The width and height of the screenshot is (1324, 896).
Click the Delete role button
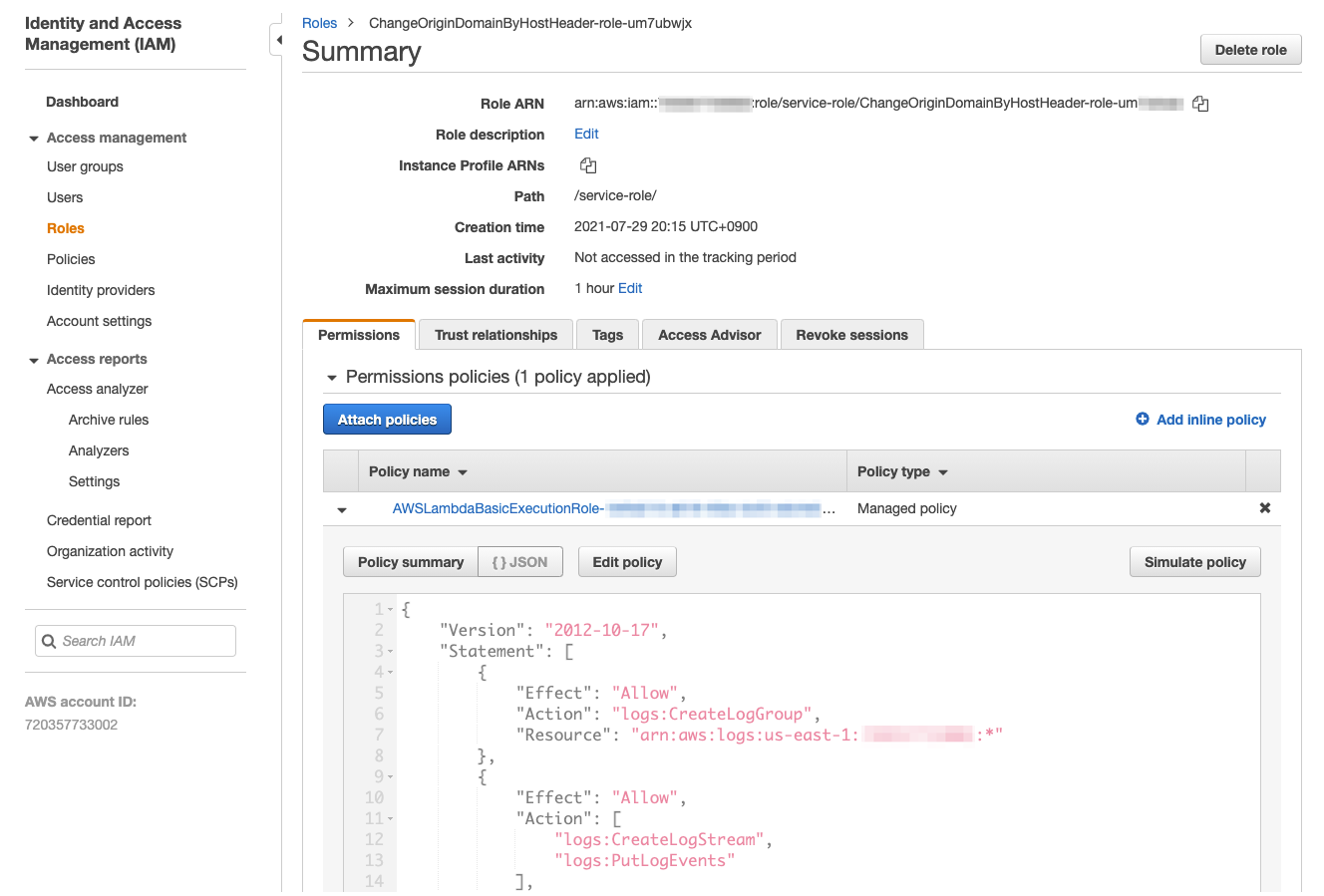[1250, 50]
